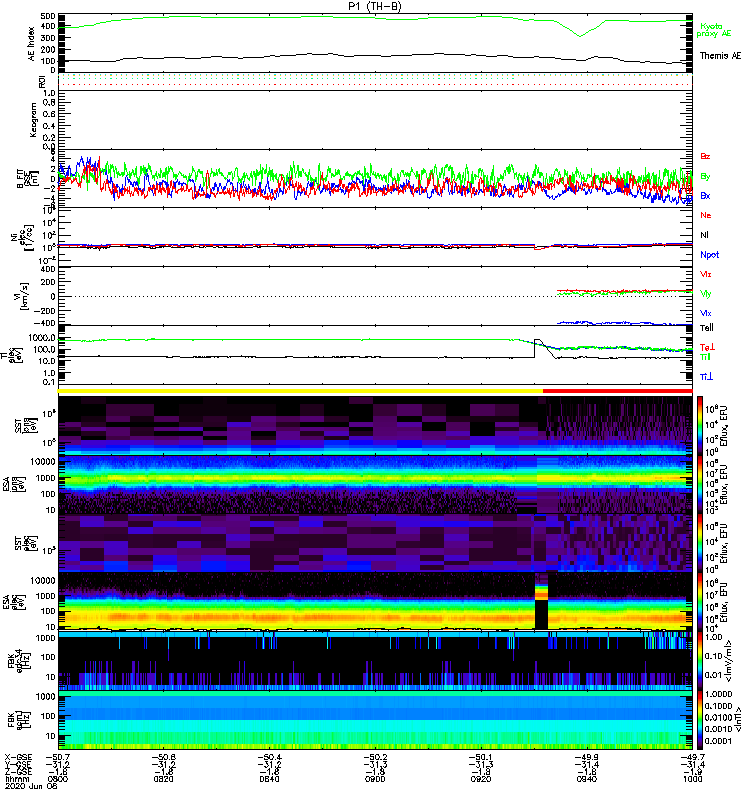The image size is (750, 800).
Task: Click the FBK magnetic field nT color bar
Action: click(700, 721)
